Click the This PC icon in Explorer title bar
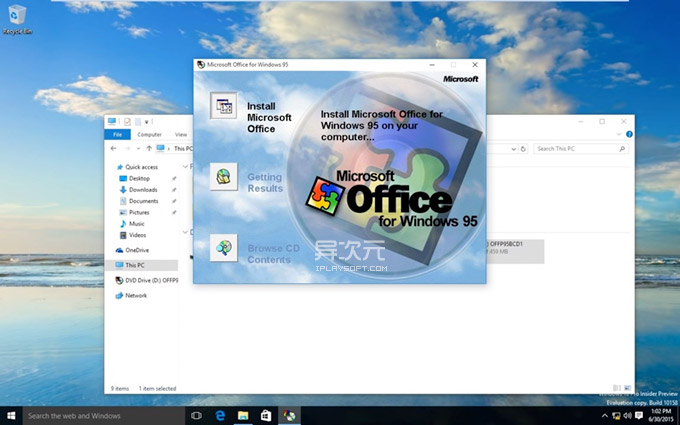This screenshot has height=425, width=680. [x=112, y=121]
